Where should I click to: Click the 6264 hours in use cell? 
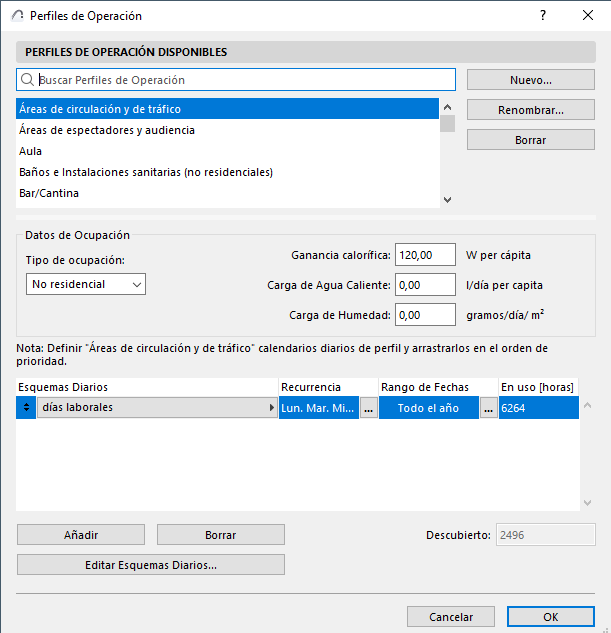pyautogui.click(x=539, y=408)
